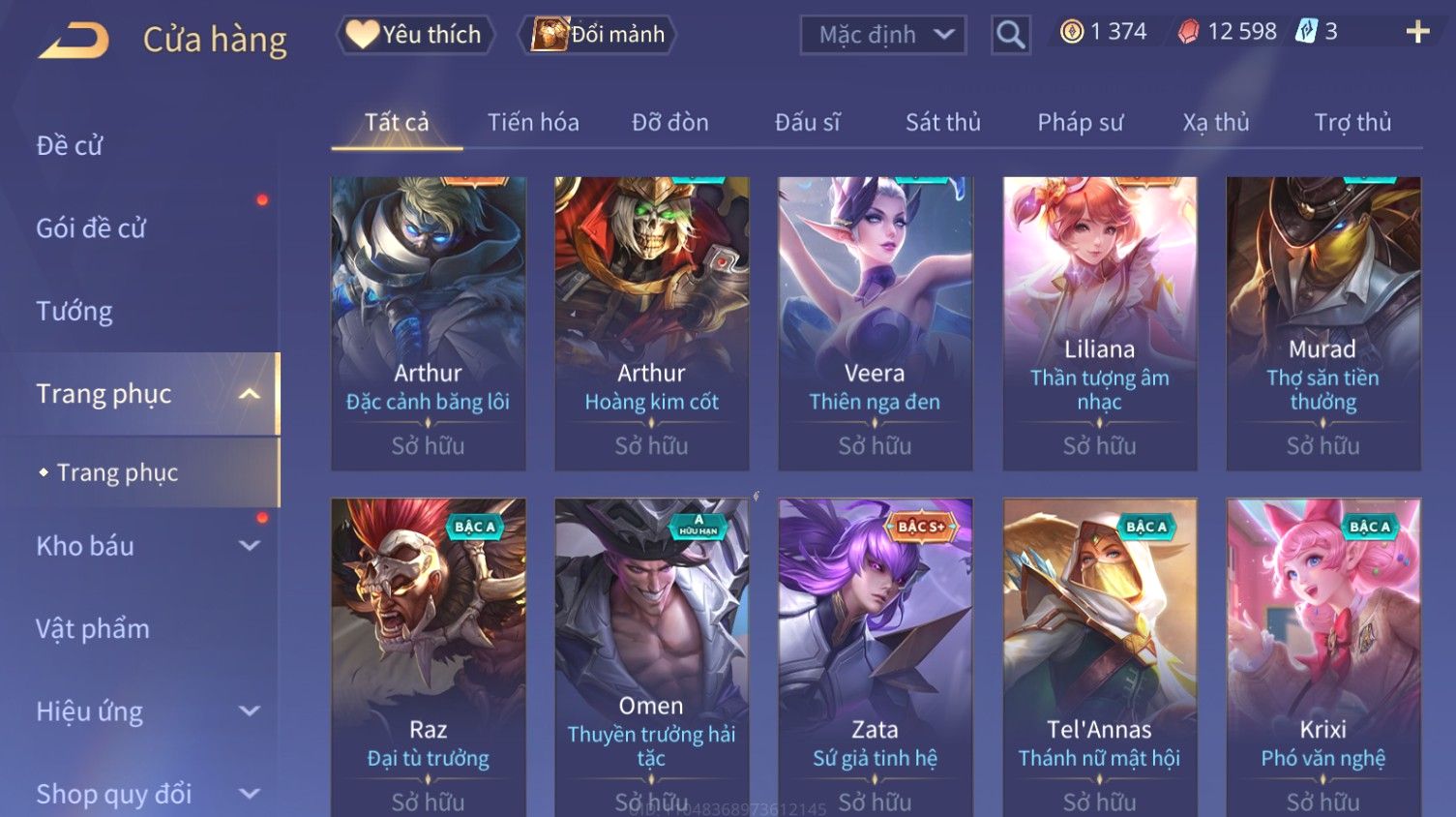Open the Mặc định sort dropdown
This screenshot has width=1456, height=817.
(x=882, y=35)
